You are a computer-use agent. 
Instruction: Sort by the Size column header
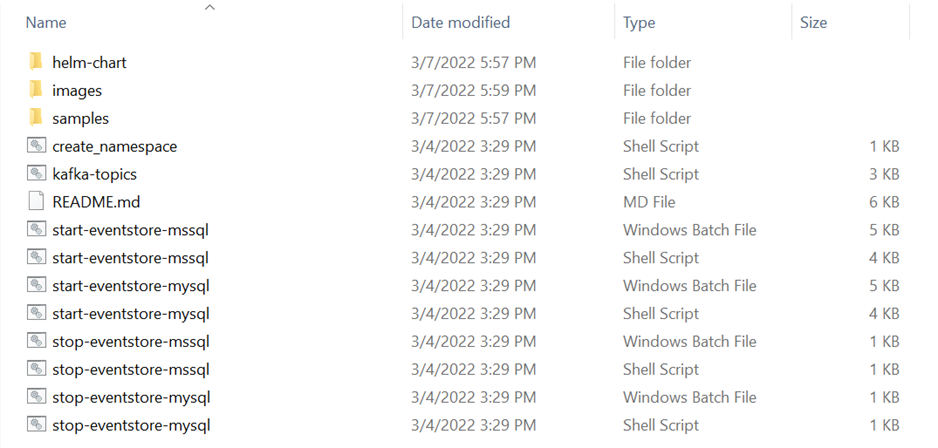[813, 22]
